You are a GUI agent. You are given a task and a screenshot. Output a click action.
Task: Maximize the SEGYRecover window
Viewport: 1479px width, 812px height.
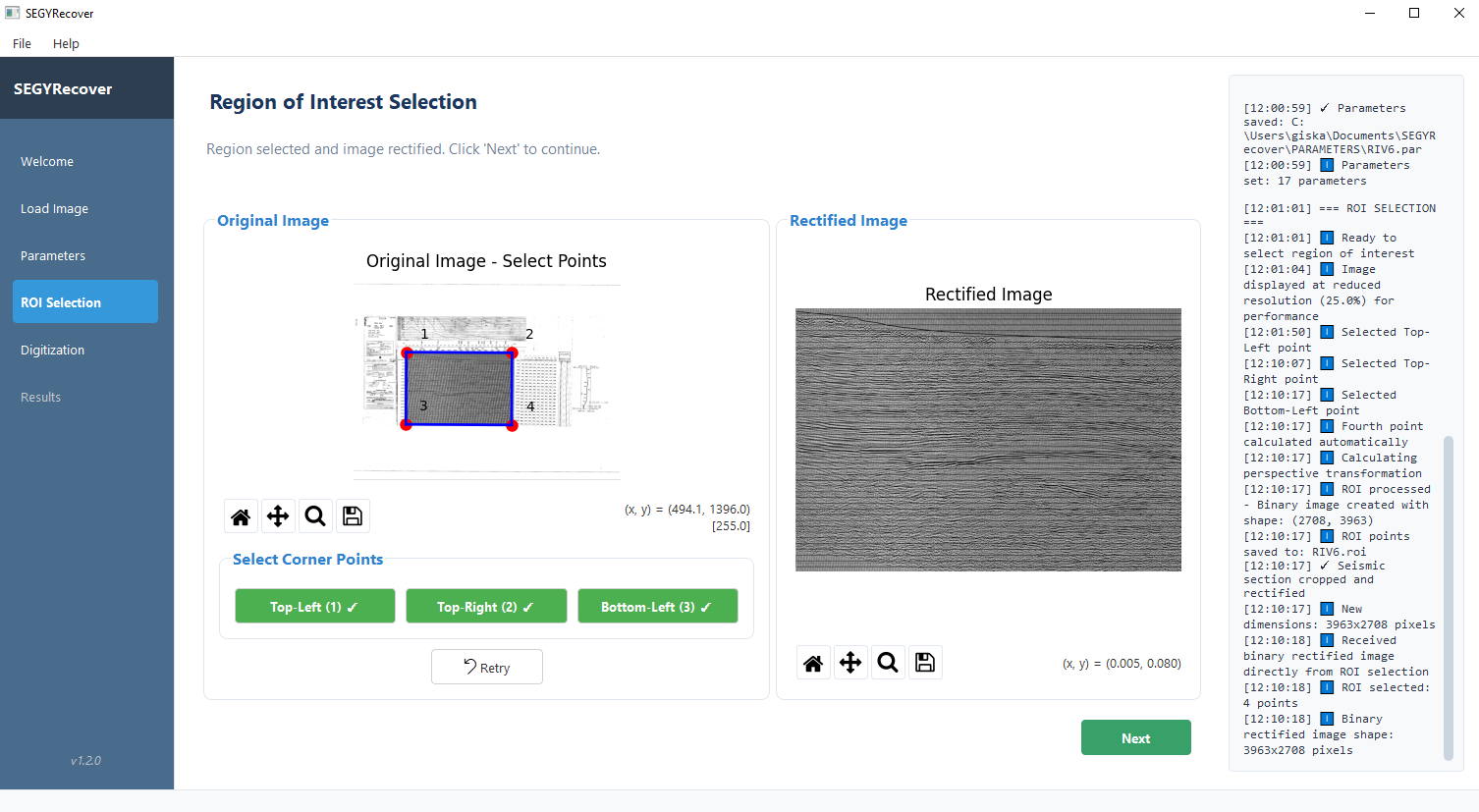tap(1414, 13)
